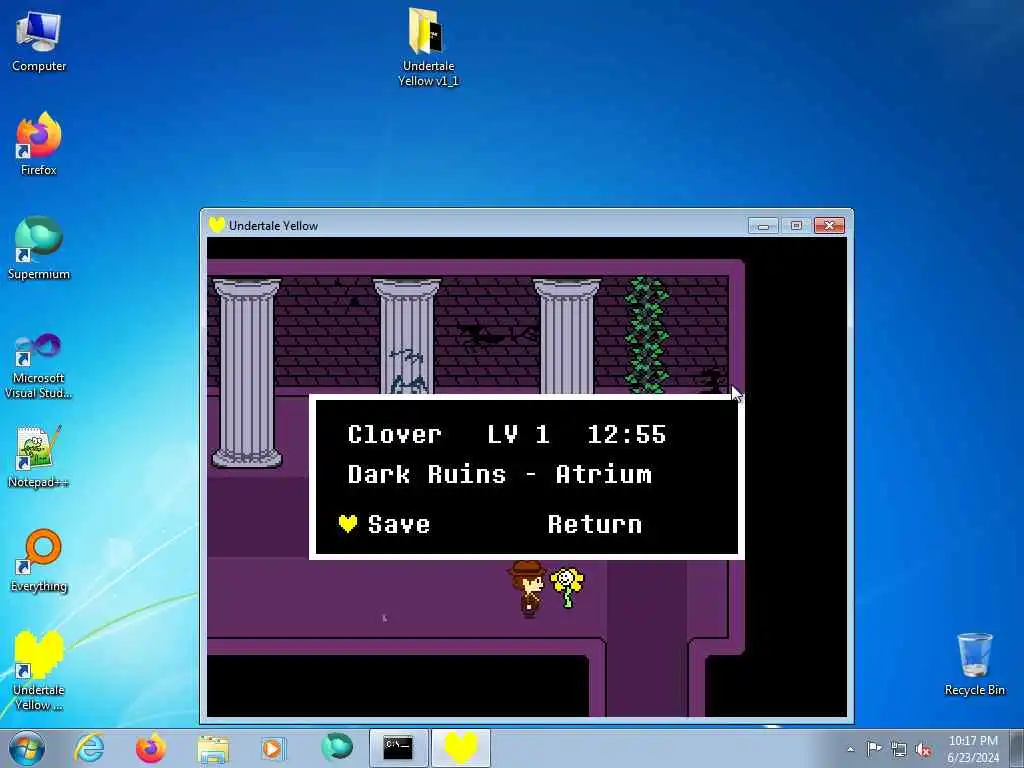The width and height of the screenshot is (1024, 768).
Task: Click the Dark Ruins - Atrium location text
Action: (500, 474)
